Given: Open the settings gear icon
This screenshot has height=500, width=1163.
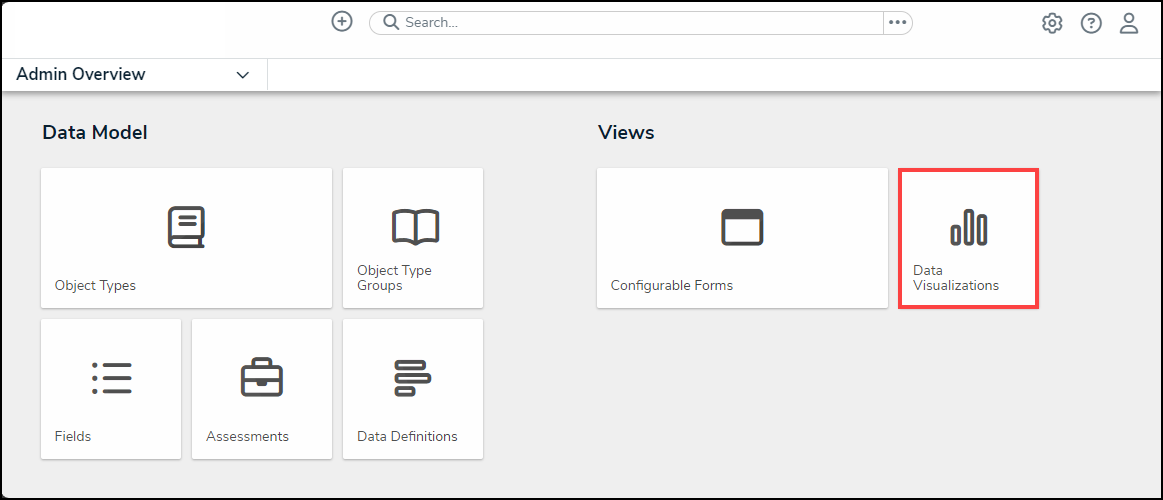Looking at the screenshot, I should coord(1052,23).
